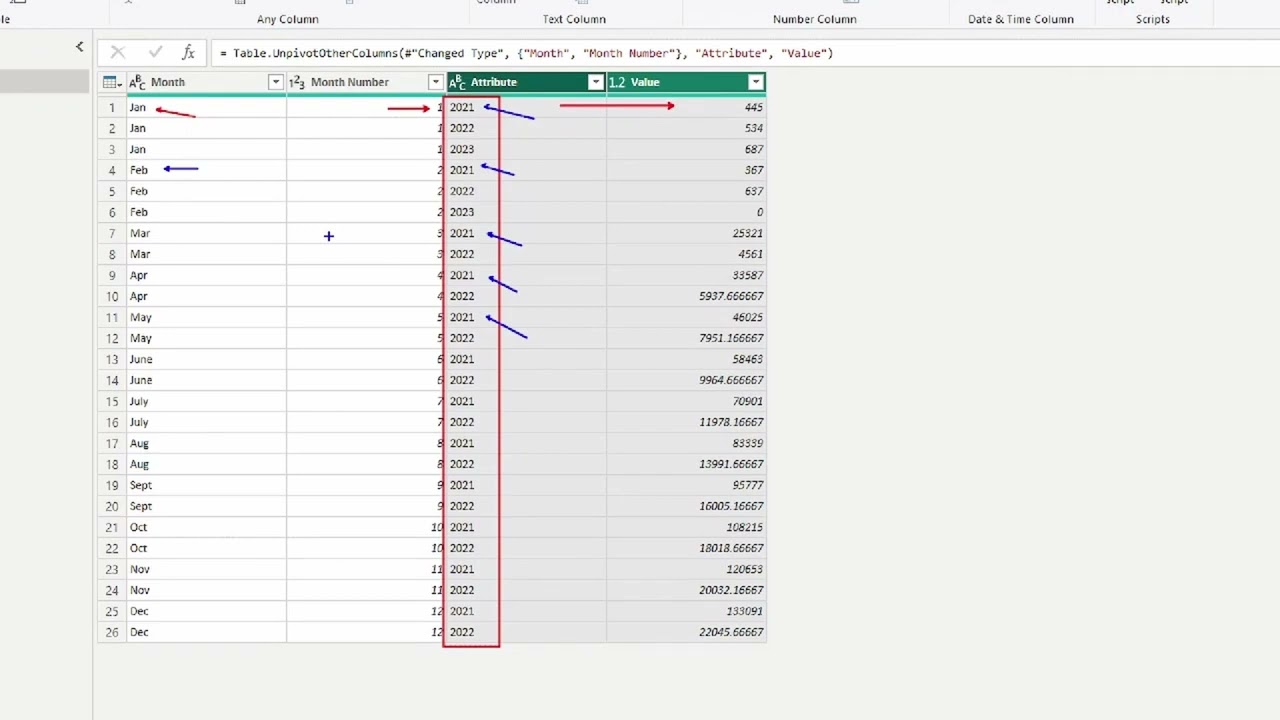This screenshot has width=1280, height=720.
Task: Click the value cell 16005.16667
Action: (686, 506)
